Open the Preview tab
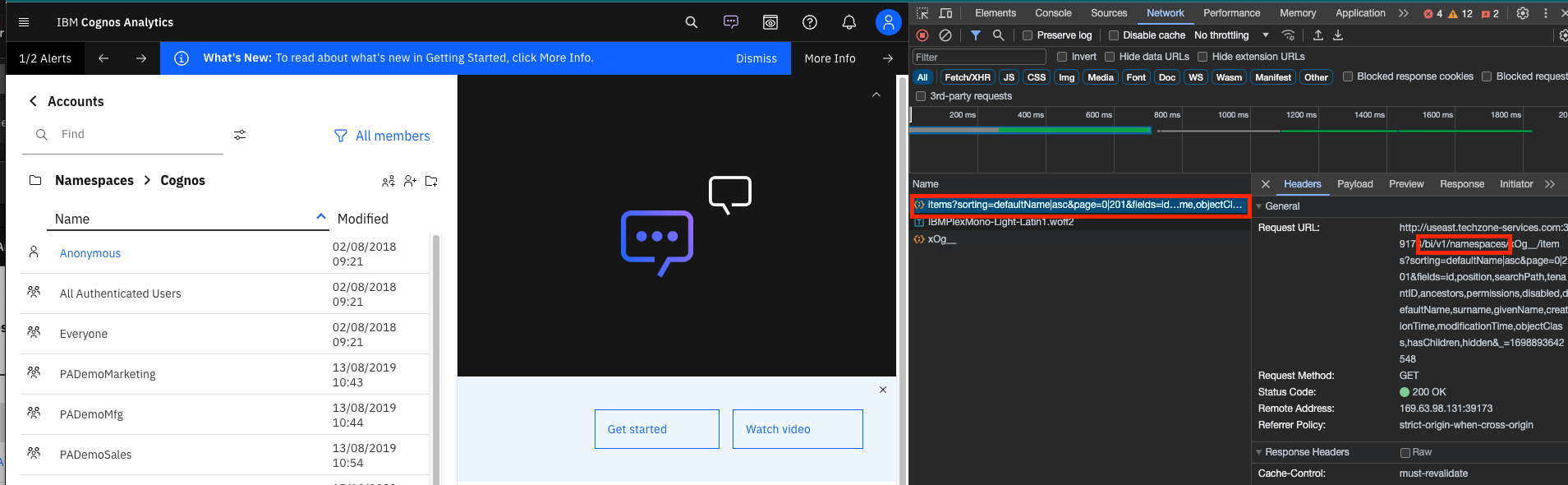The width and height of the screenshot is (1568, 485). pyautogui.click(x=1406, y=184)
